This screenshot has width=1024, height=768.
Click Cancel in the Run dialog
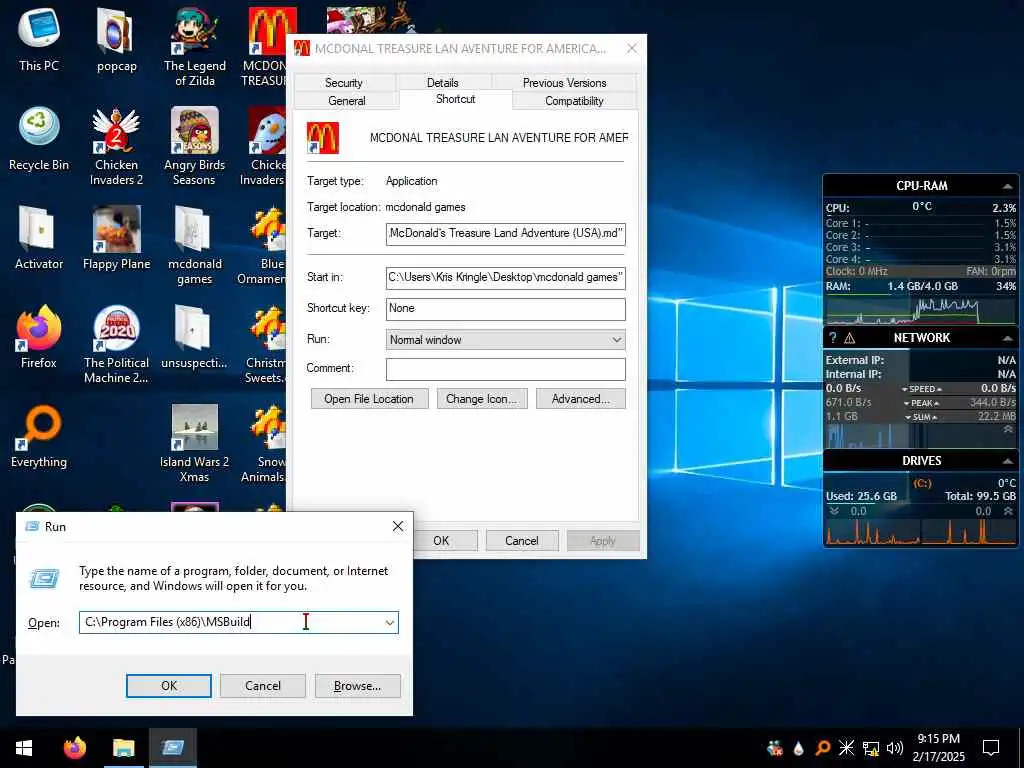(x=263, y=686)
